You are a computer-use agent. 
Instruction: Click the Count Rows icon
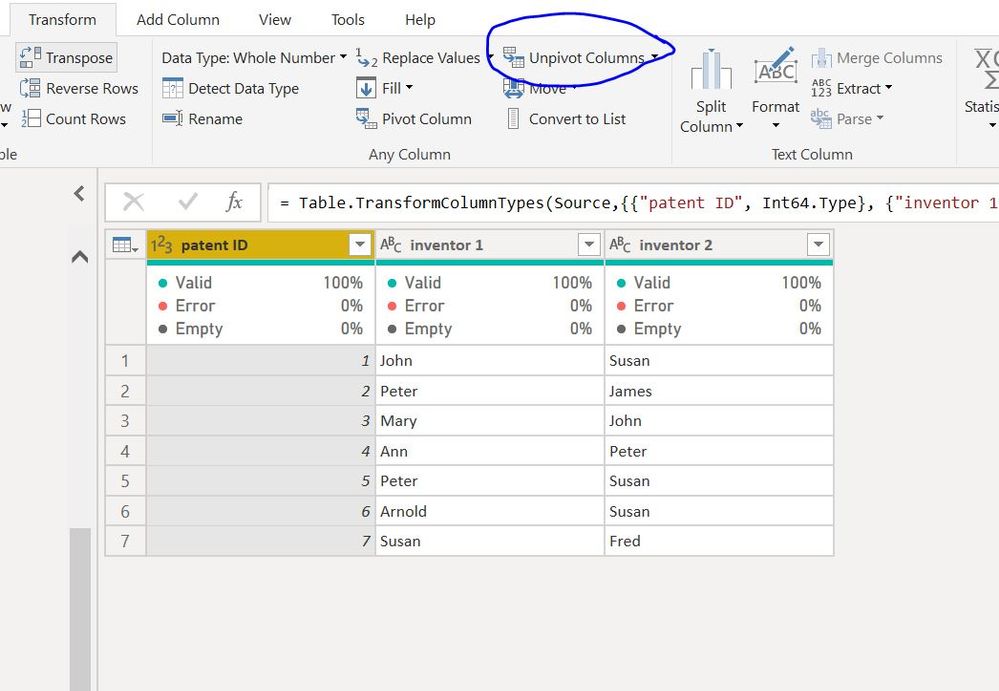point(31,118)
